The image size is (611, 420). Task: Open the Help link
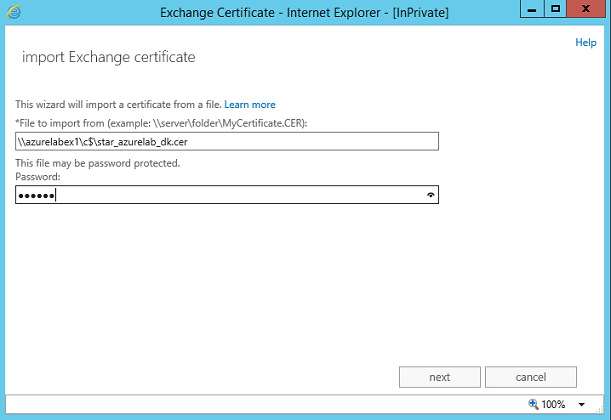[586, 42]
